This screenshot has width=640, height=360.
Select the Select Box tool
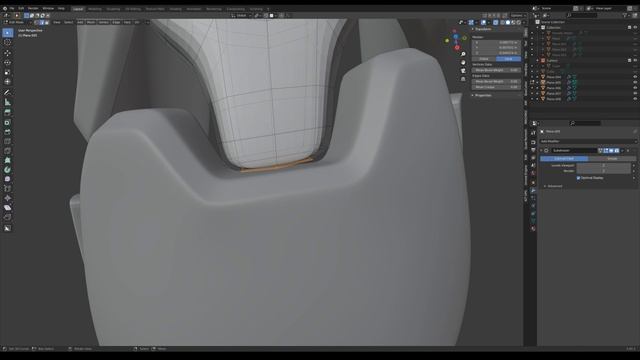pyautogui.click(x=7, y=33)
